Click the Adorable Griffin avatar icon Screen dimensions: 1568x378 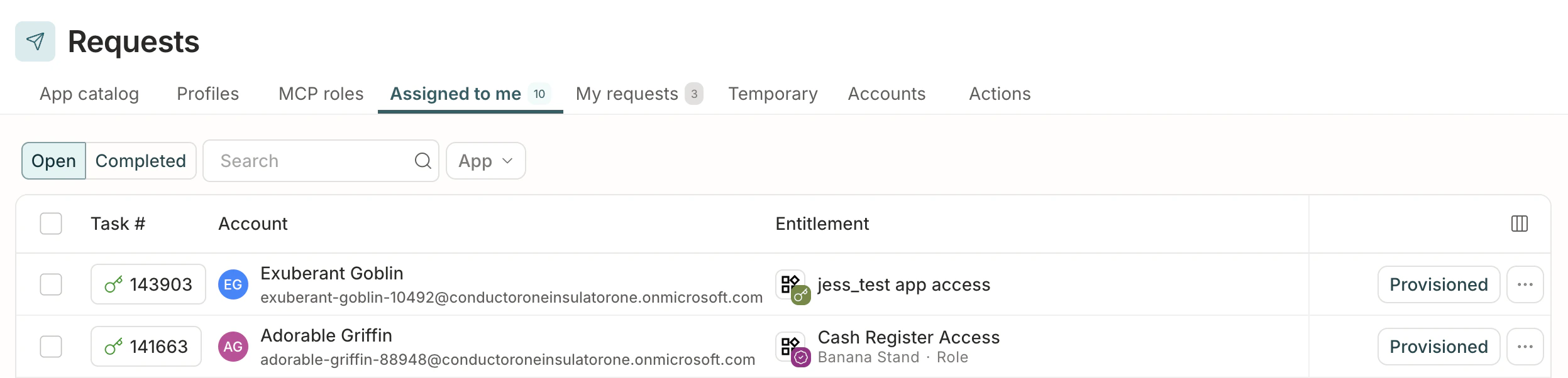tap(233, 346)
